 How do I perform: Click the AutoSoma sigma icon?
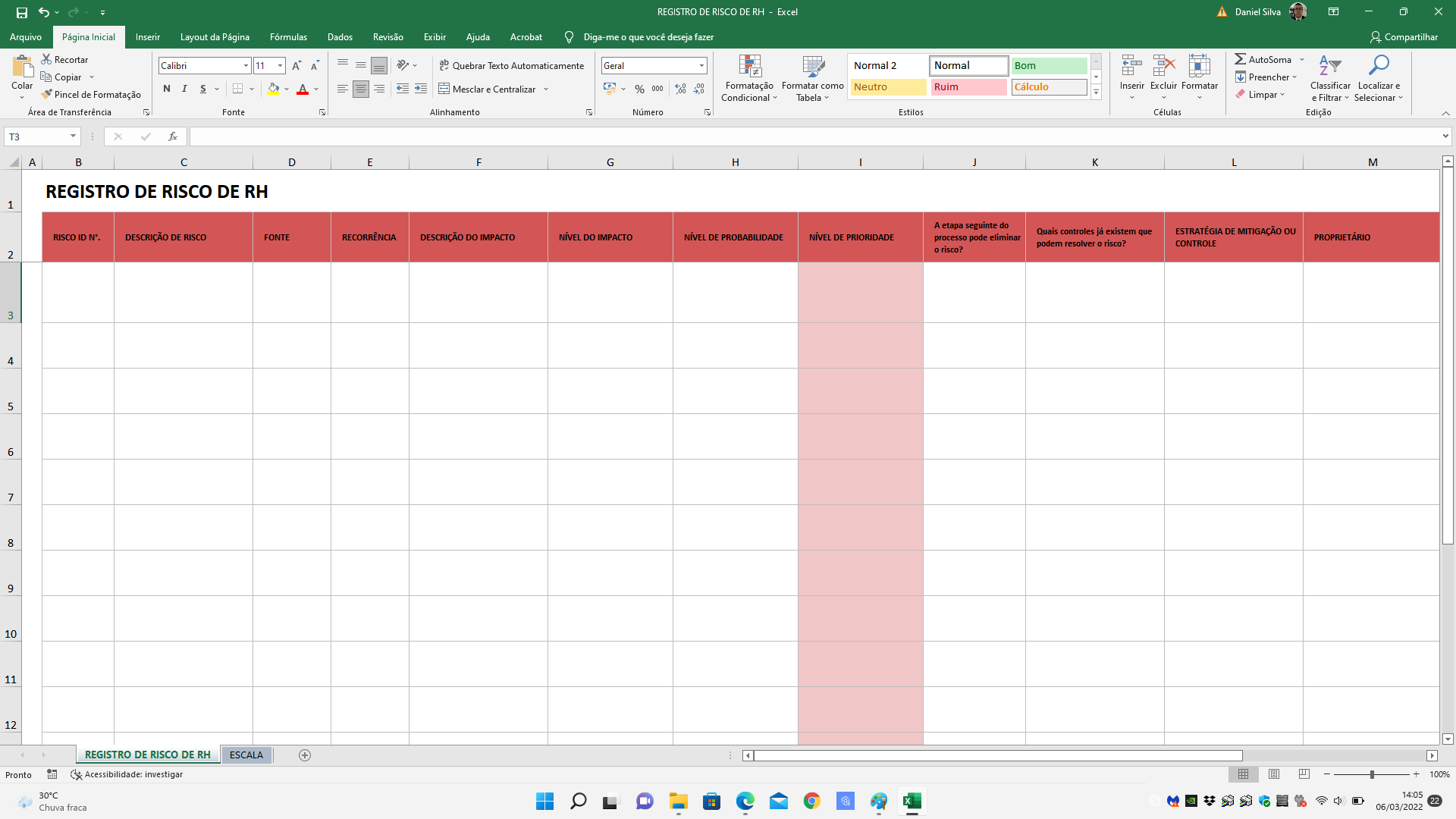[x=1240, y=59]
